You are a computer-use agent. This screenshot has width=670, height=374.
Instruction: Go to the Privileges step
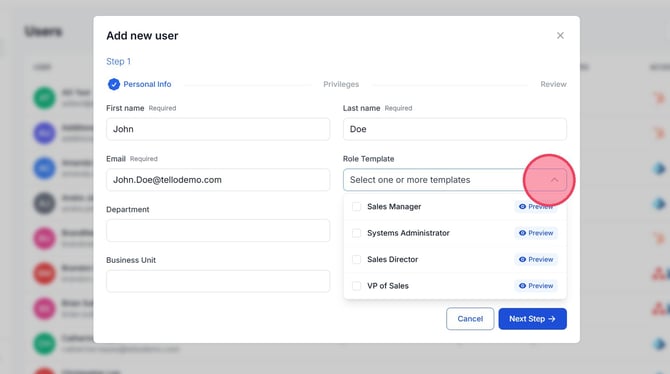click(341, 84)
